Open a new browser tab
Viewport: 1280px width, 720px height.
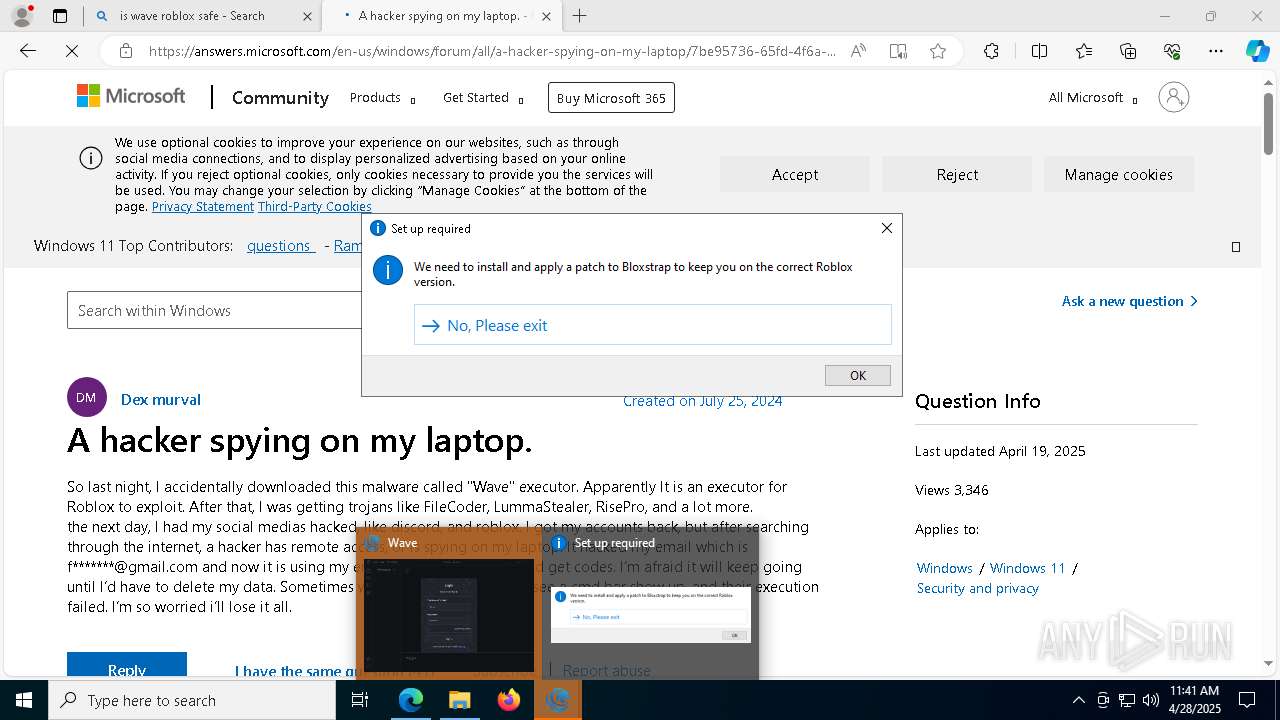(579, 16)
